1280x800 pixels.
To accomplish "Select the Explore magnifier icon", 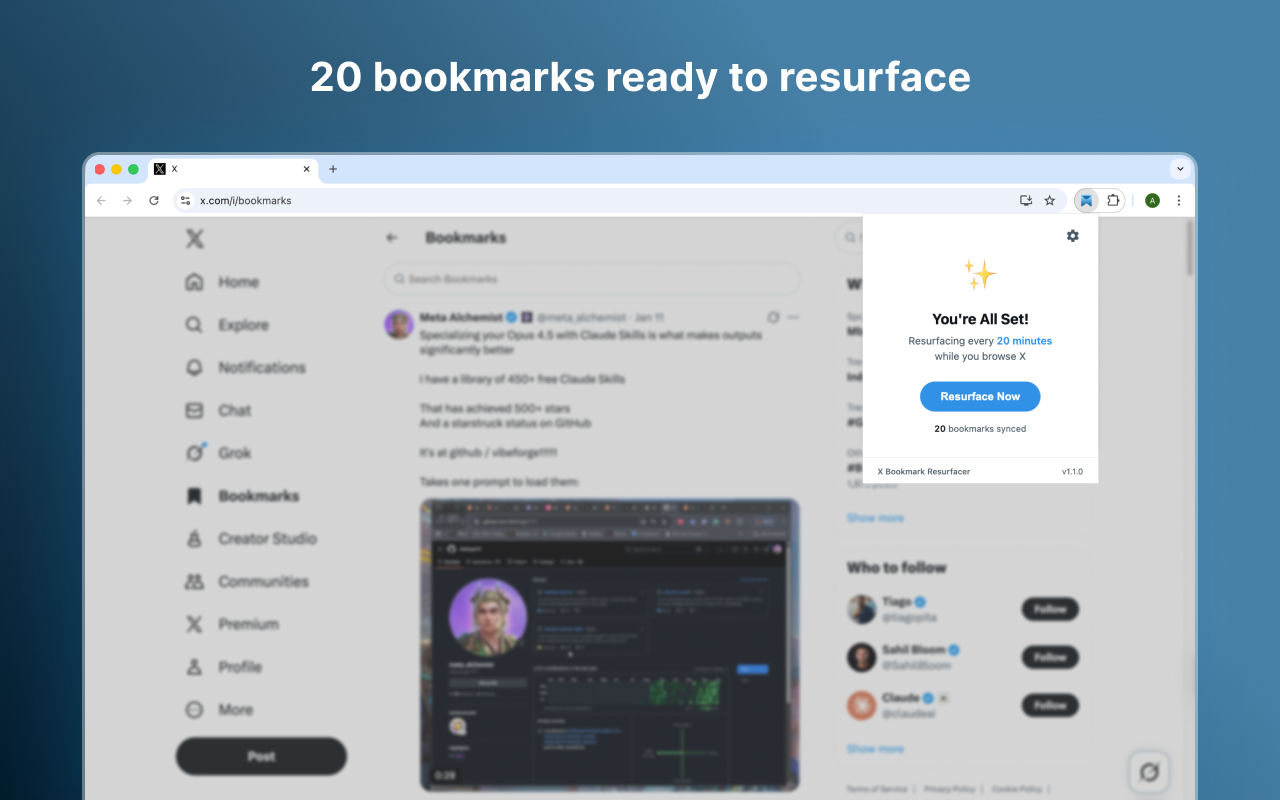I will coord(195,325).
